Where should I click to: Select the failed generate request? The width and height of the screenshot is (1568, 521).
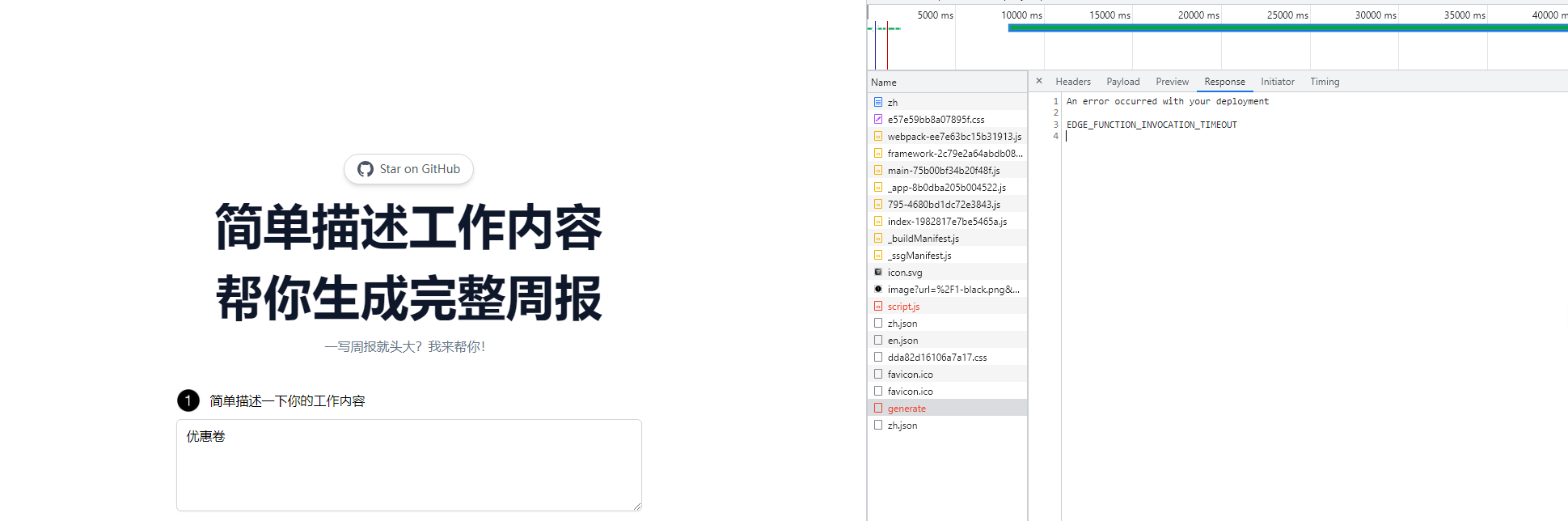pyautogui.click(x=947, y=409)
